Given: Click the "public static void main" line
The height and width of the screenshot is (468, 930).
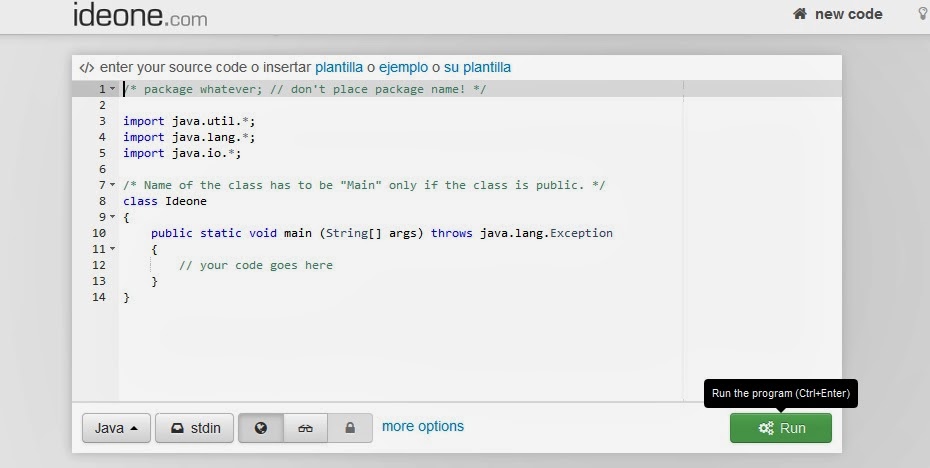Looking at the screenshot, I should coord(382,233).
